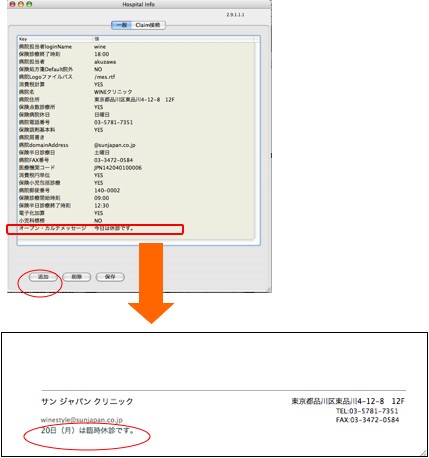Switch to the Claim接続 tab
This screenshot has width=429, height=458.
(x=148, y=25)
